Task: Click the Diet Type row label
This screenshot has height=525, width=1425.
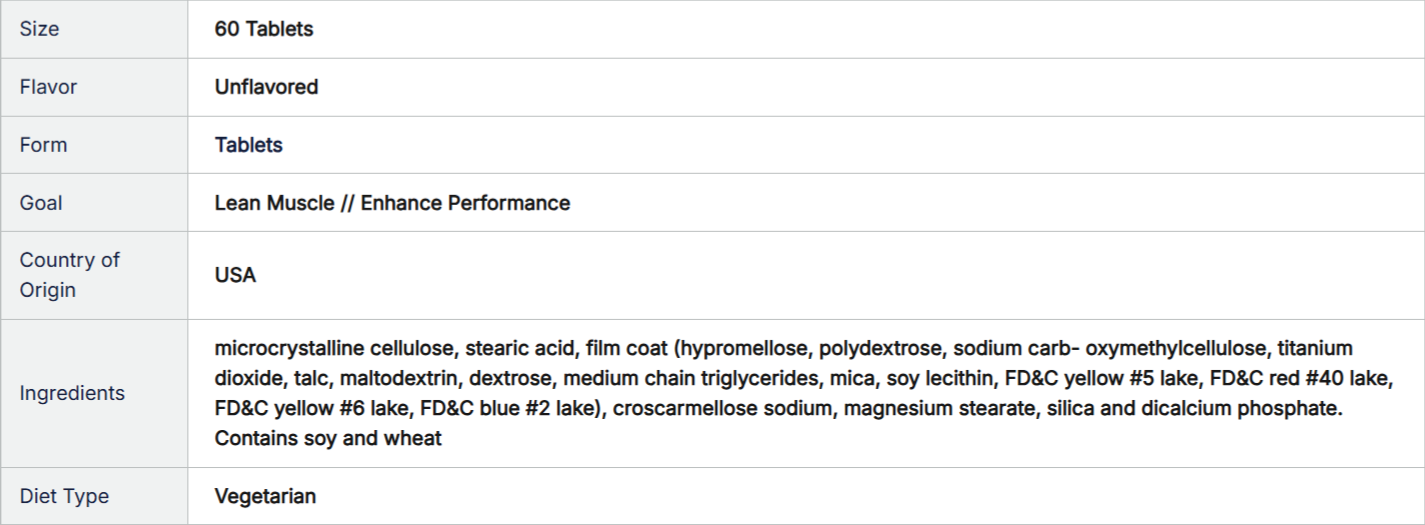Action: click(x=64, y=496)
